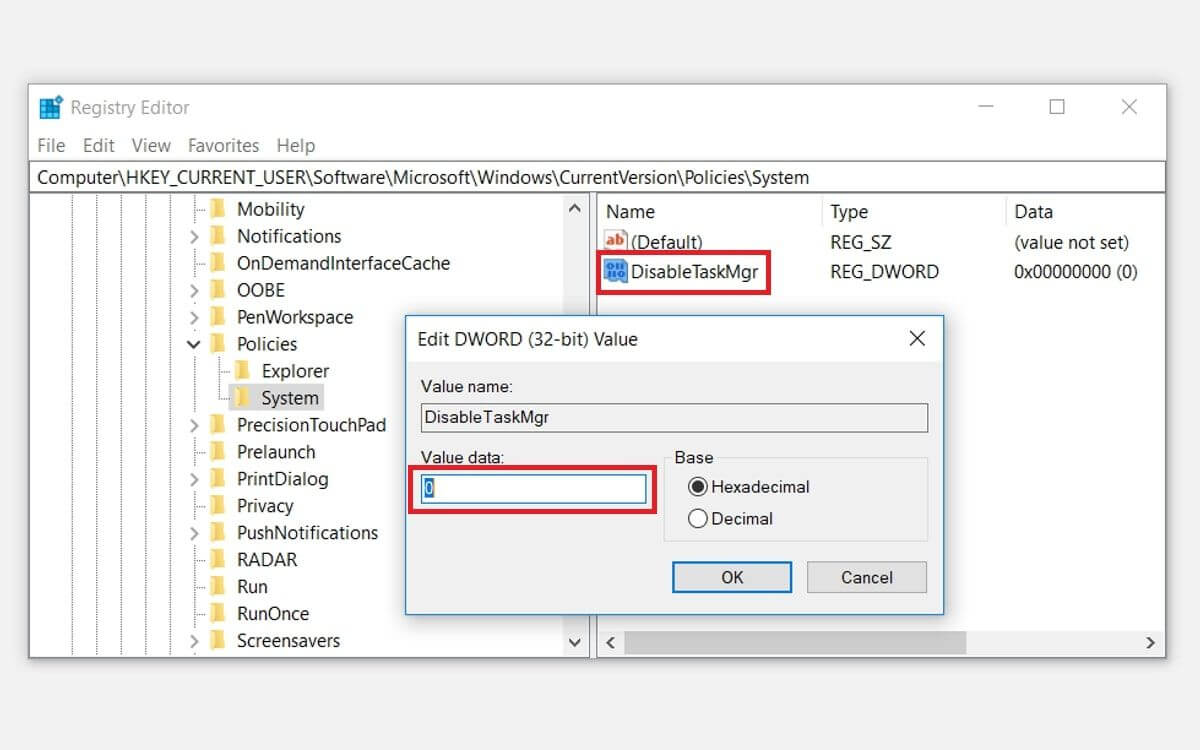
Task: Click the ab icon beside (Default)
Action: [x=616, y=241]
